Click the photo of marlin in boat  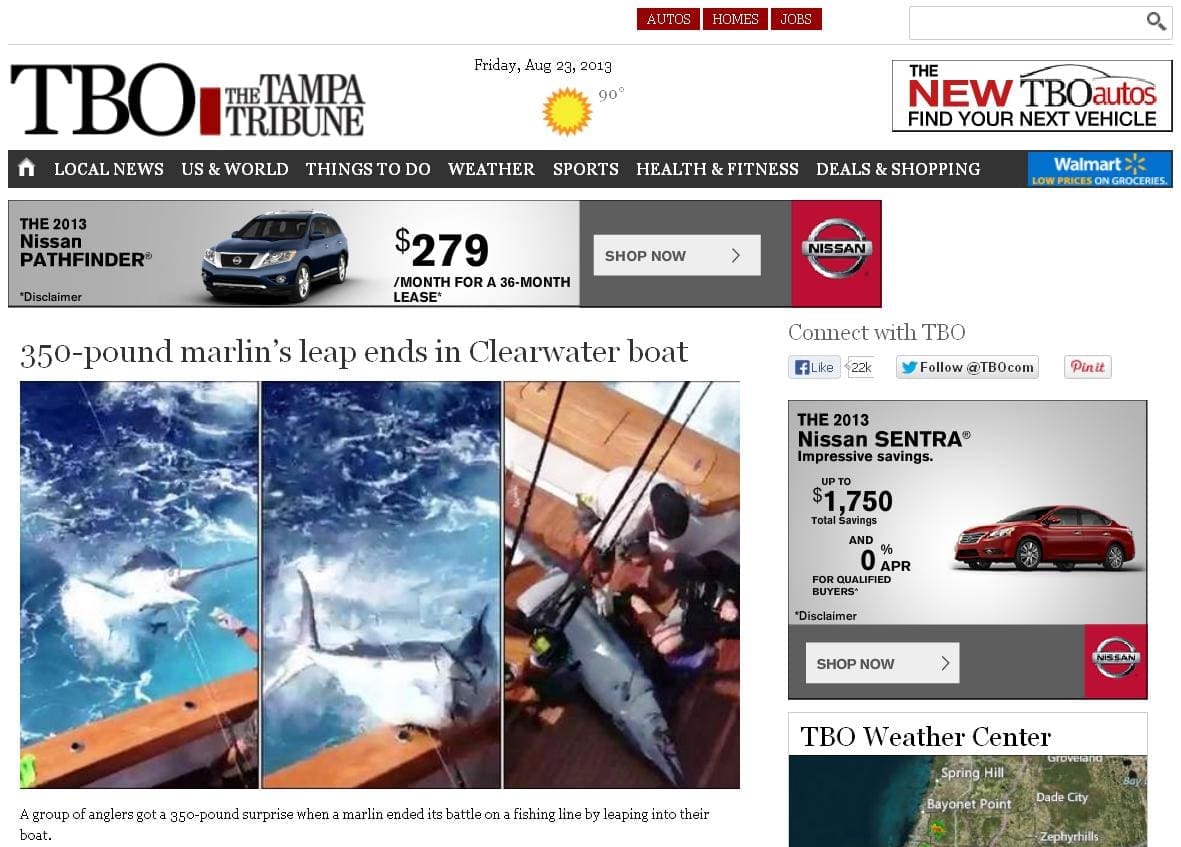[622, 585]
